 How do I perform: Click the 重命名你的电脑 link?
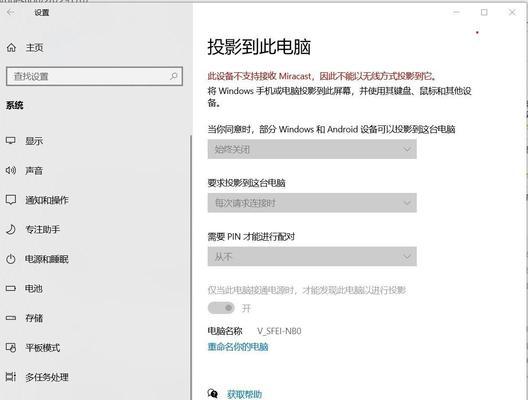(x=238, y=347)
